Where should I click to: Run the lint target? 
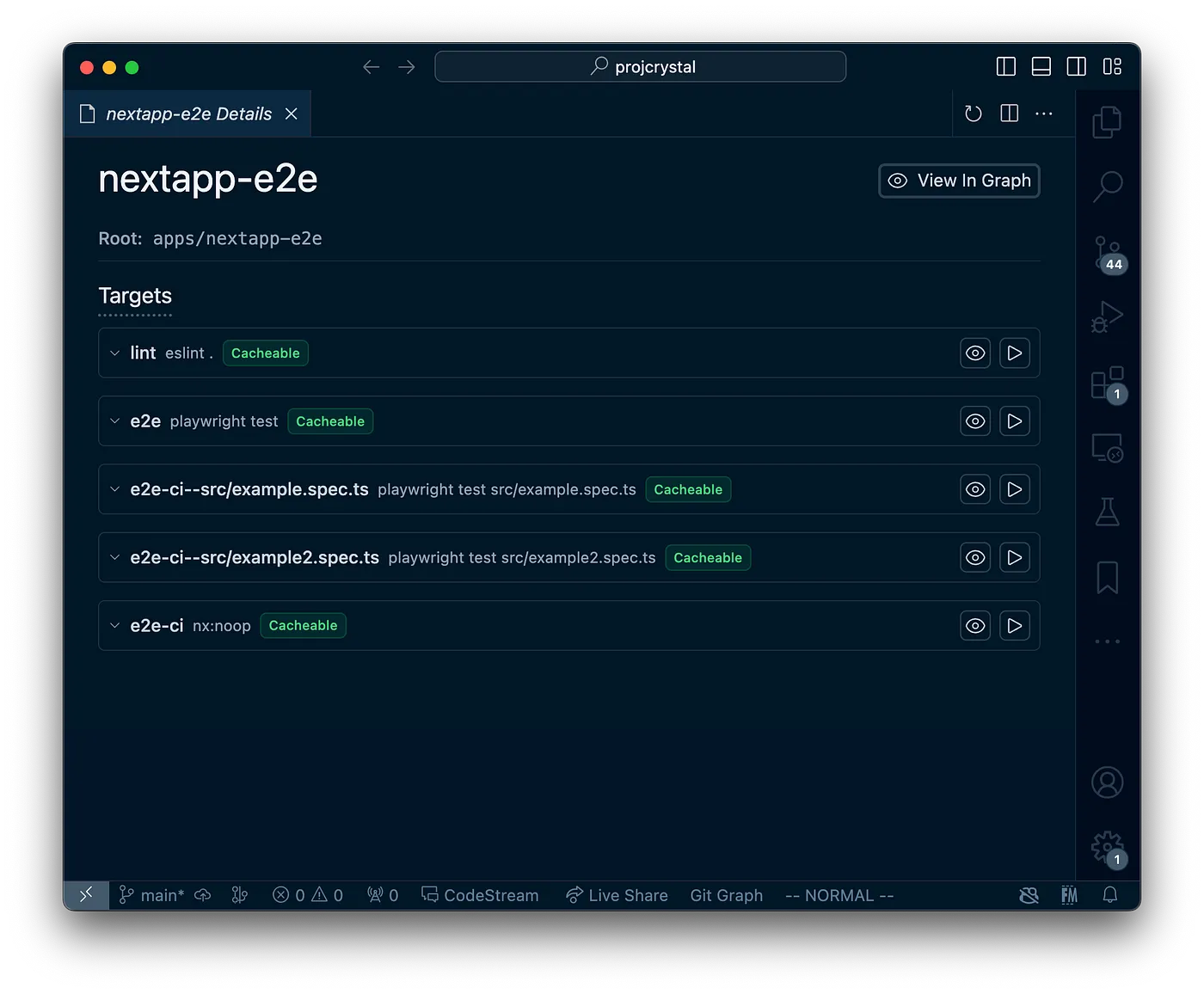pyautogui.click(x=1015, y=353)
